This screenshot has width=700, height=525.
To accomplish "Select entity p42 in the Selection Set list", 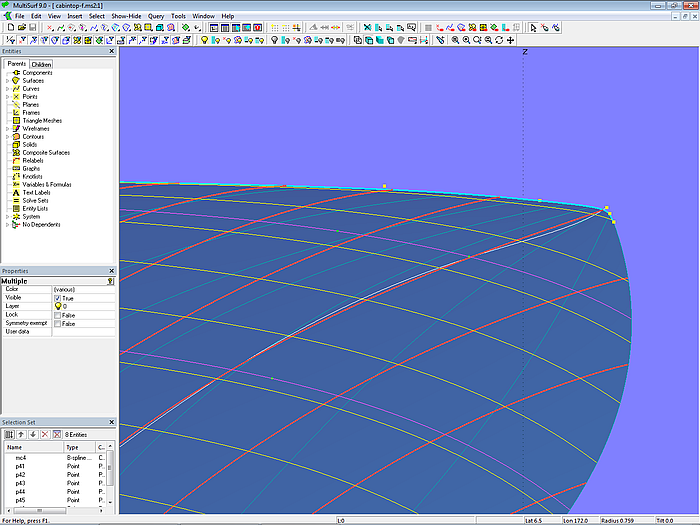I will click(21, 474).
